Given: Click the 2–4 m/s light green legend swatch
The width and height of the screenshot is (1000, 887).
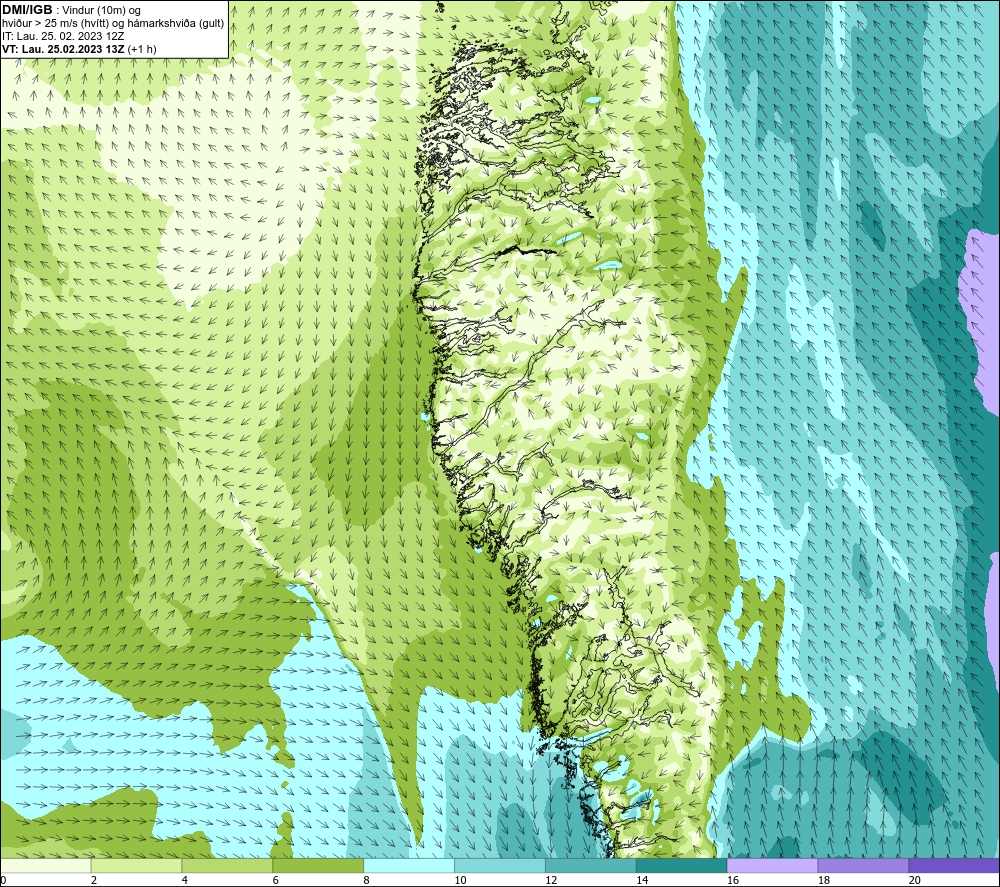Looking at the screenshot, I should tap(136, 865).
